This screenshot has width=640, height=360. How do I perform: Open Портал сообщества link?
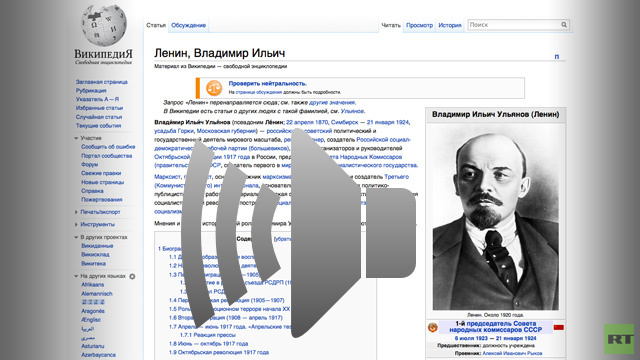point(107,156)
